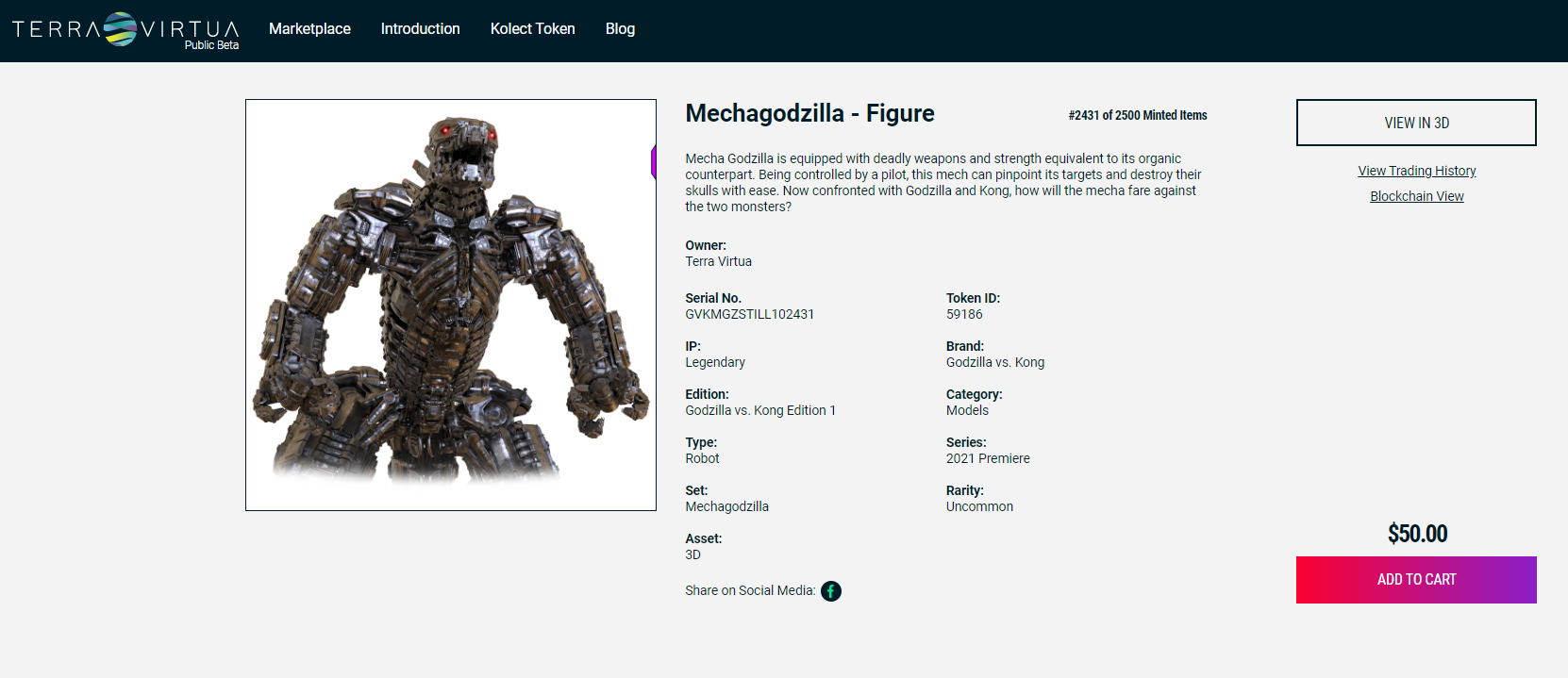Visit the Blog link

pyautogui.click(x=620, y=29)
